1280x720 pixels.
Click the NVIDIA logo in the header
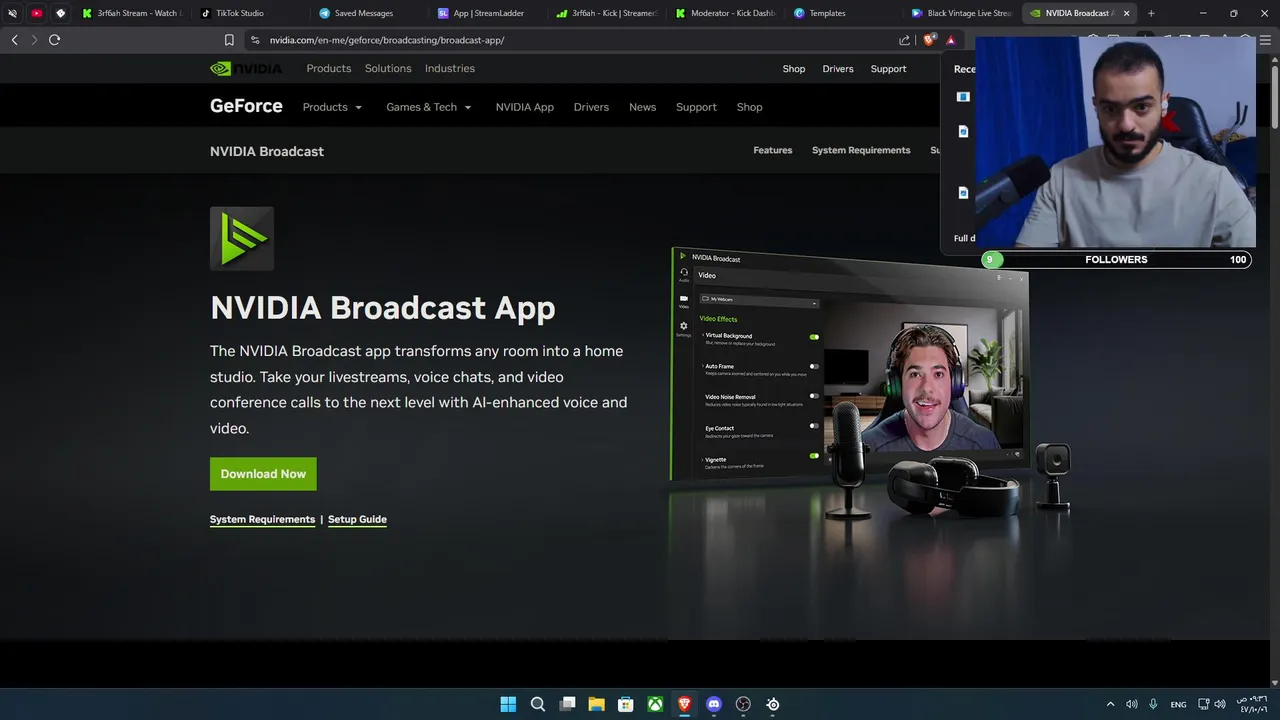tap(246, 69)
